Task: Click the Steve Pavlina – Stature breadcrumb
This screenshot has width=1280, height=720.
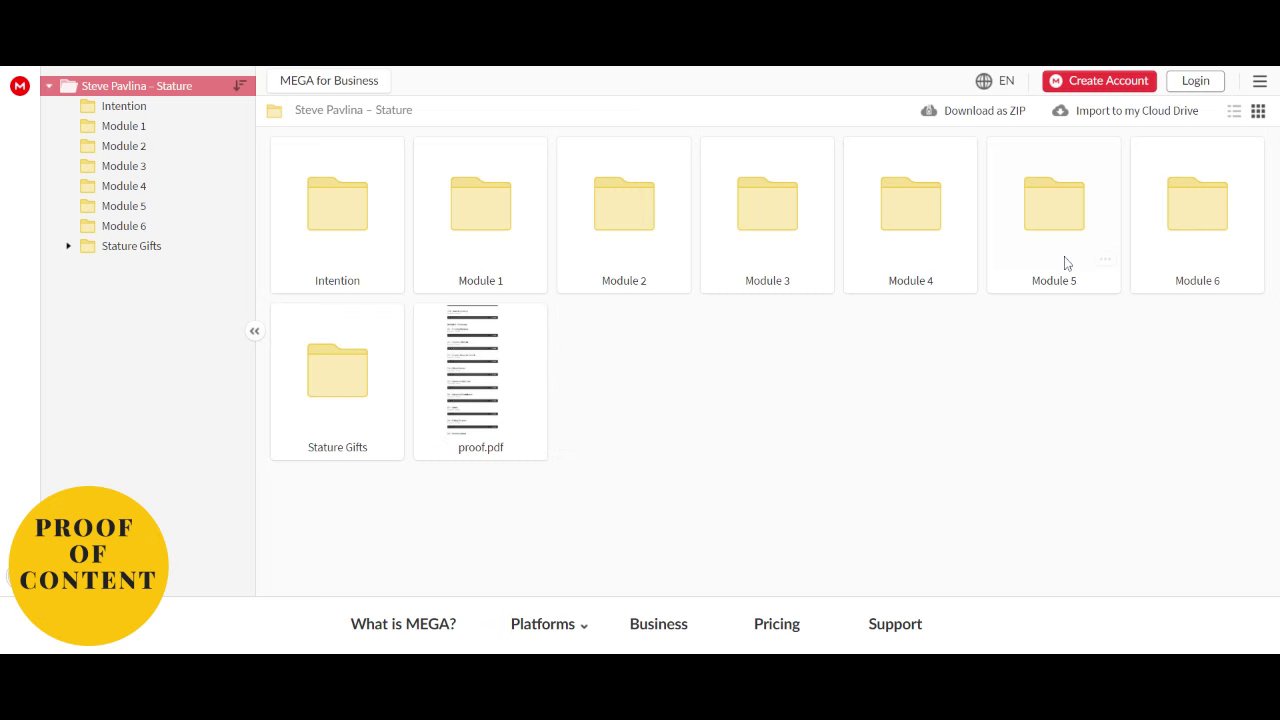Action: 353,110
